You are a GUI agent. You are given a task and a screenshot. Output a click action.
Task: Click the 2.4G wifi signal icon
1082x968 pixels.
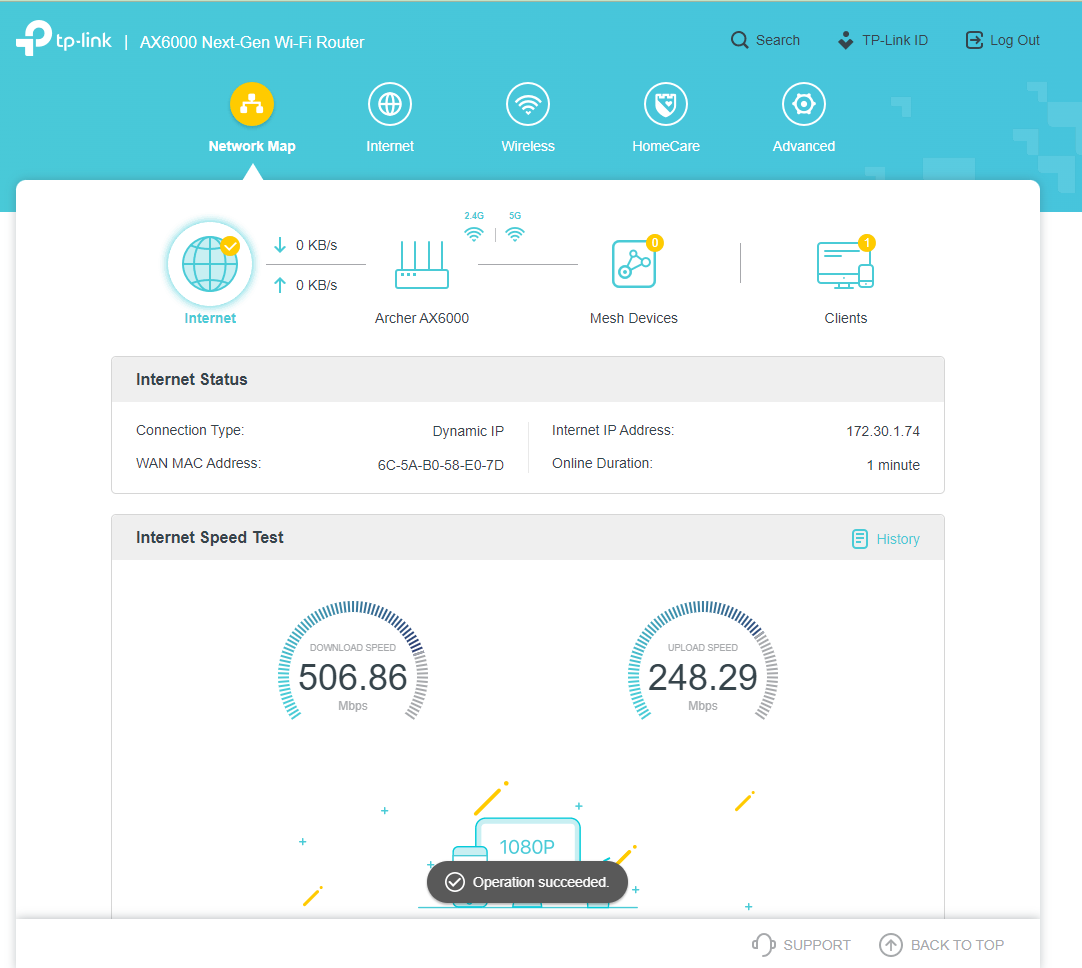click(x=473, y=234)
